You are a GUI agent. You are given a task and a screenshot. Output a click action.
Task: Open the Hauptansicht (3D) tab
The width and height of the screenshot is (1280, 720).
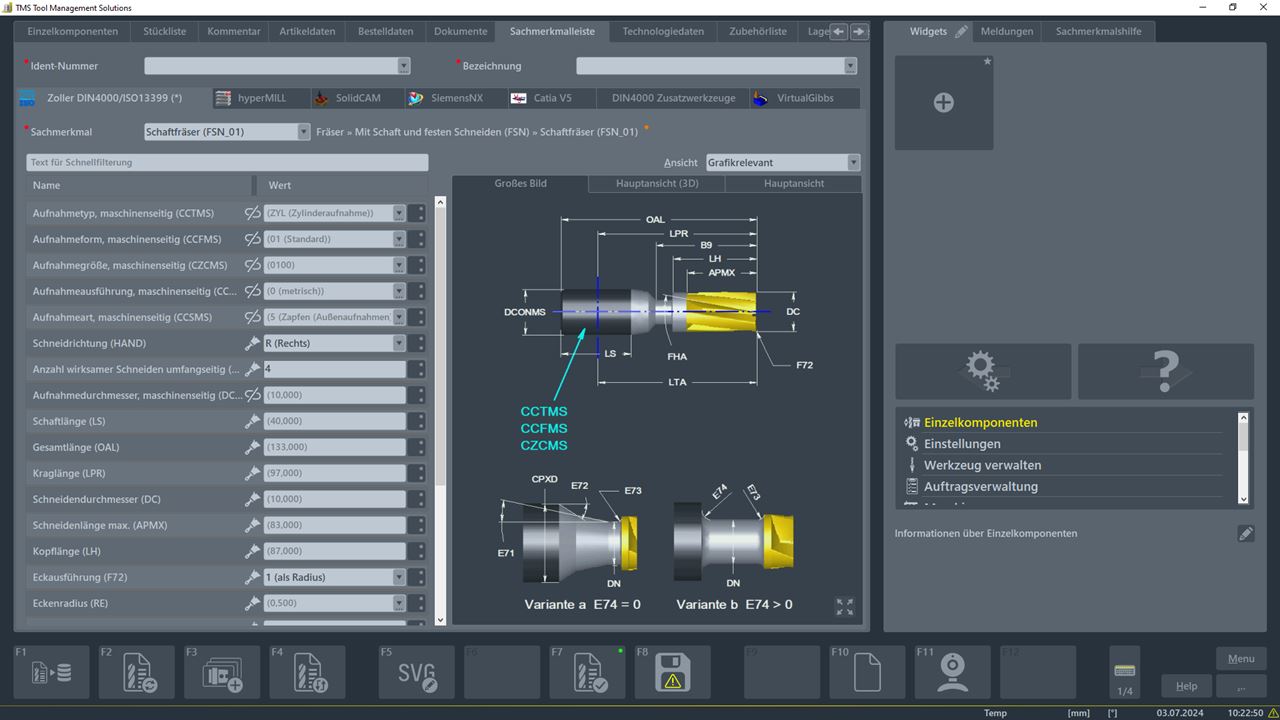coord(656,183)
